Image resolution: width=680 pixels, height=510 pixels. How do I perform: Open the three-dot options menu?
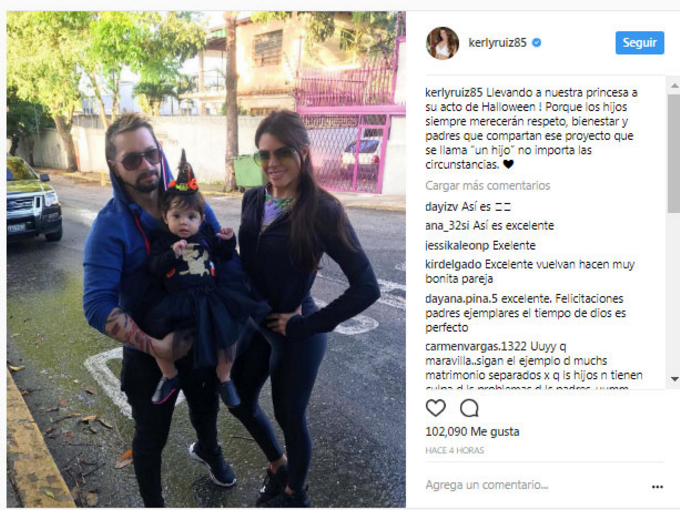click(x=657, y=487)
